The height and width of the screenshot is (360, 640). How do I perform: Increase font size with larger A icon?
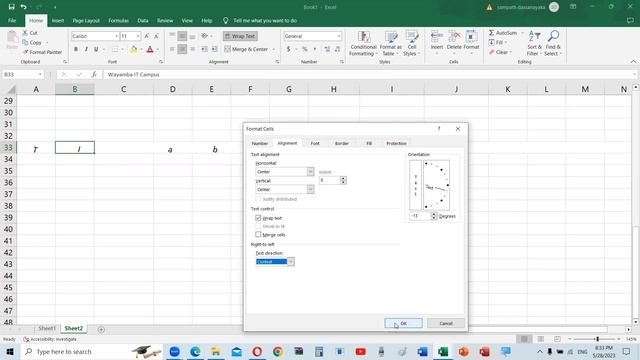(x=147, y=36)
